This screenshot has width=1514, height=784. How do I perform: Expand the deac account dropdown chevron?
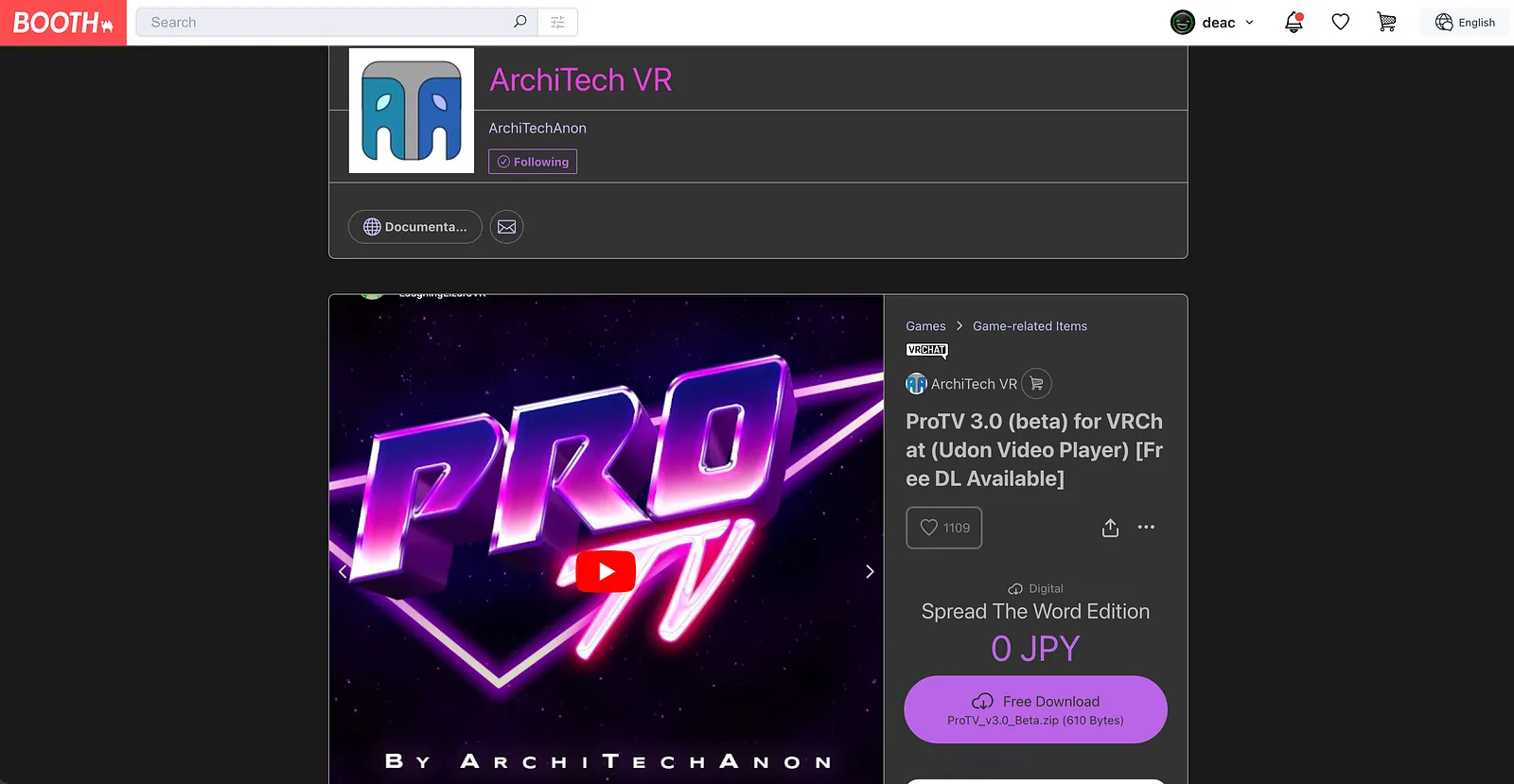tap(1249, 23)
